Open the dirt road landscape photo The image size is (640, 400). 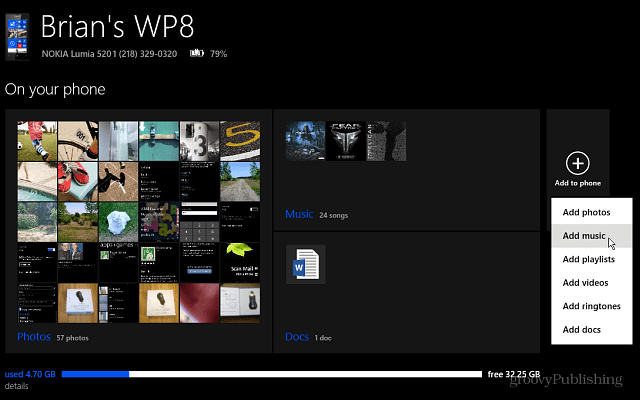pyautogui.click(x=240, y=181)
